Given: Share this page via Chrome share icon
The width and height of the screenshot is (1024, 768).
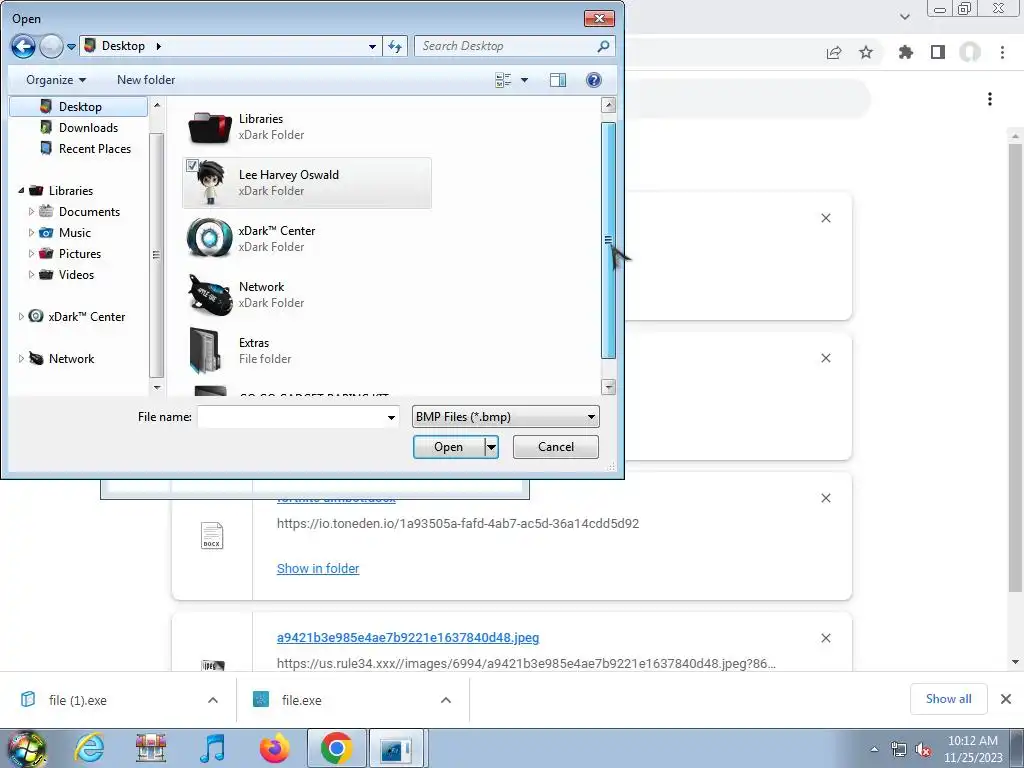Looking at the screenshot, I should [x=834, y=52].
